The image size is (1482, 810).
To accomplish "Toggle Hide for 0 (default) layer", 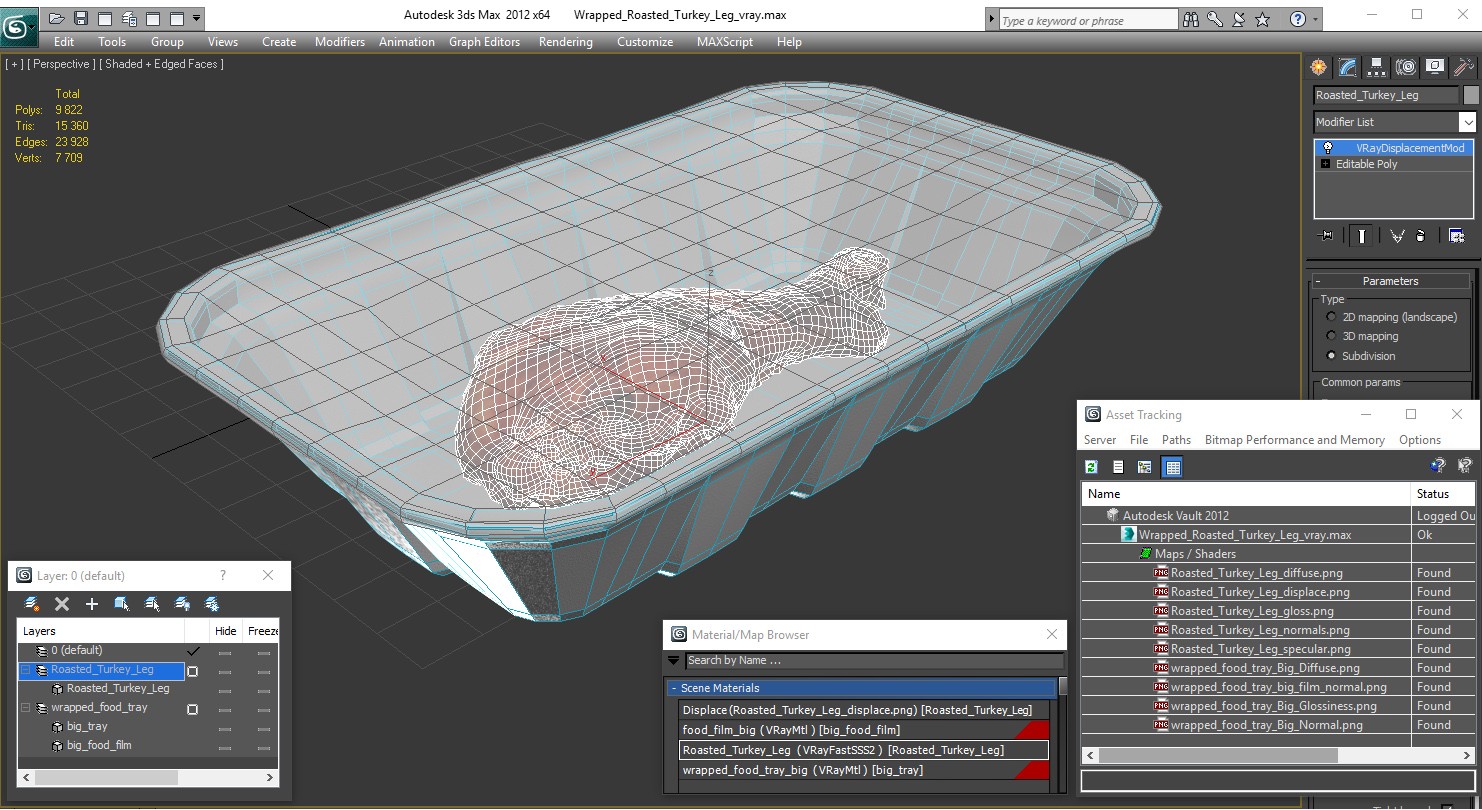I will click(x=225, y=652).
